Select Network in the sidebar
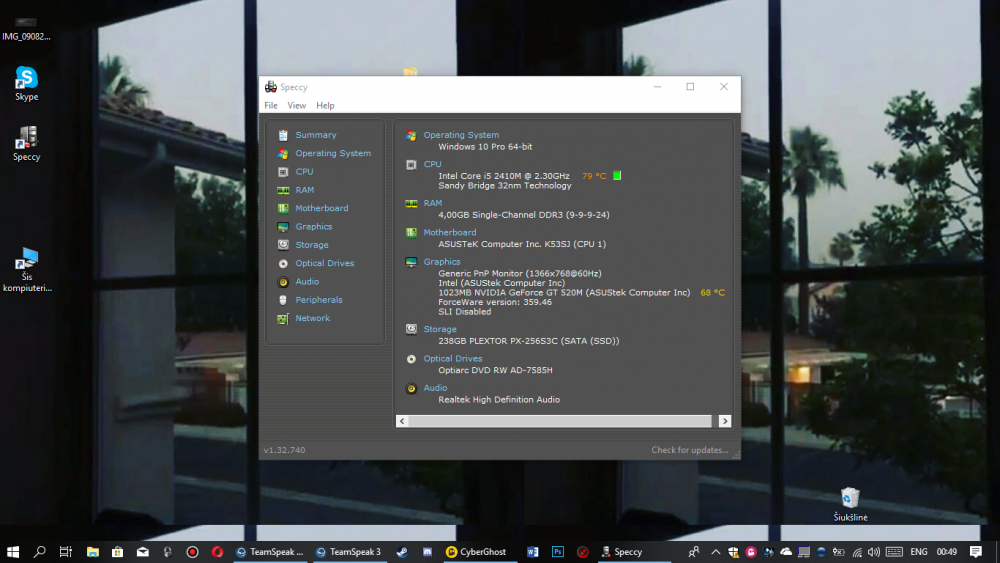 pos(312,318)
